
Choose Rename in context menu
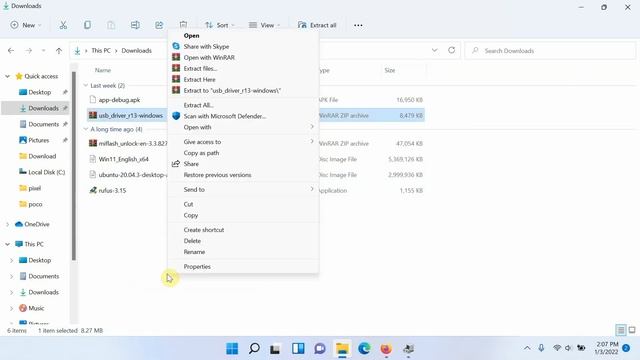click(x=243, y=252)
